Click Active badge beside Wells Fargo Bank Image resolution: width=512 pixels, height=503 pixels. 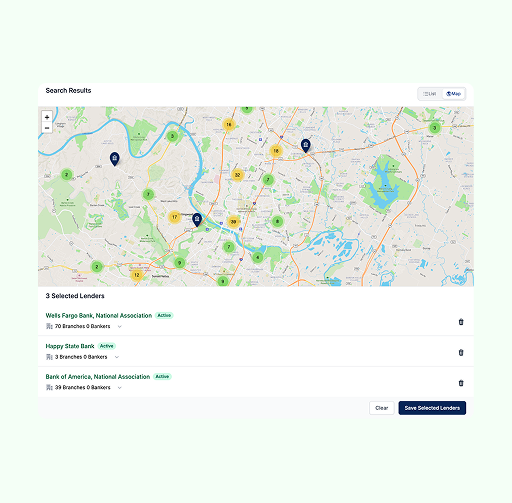point(164,315)
